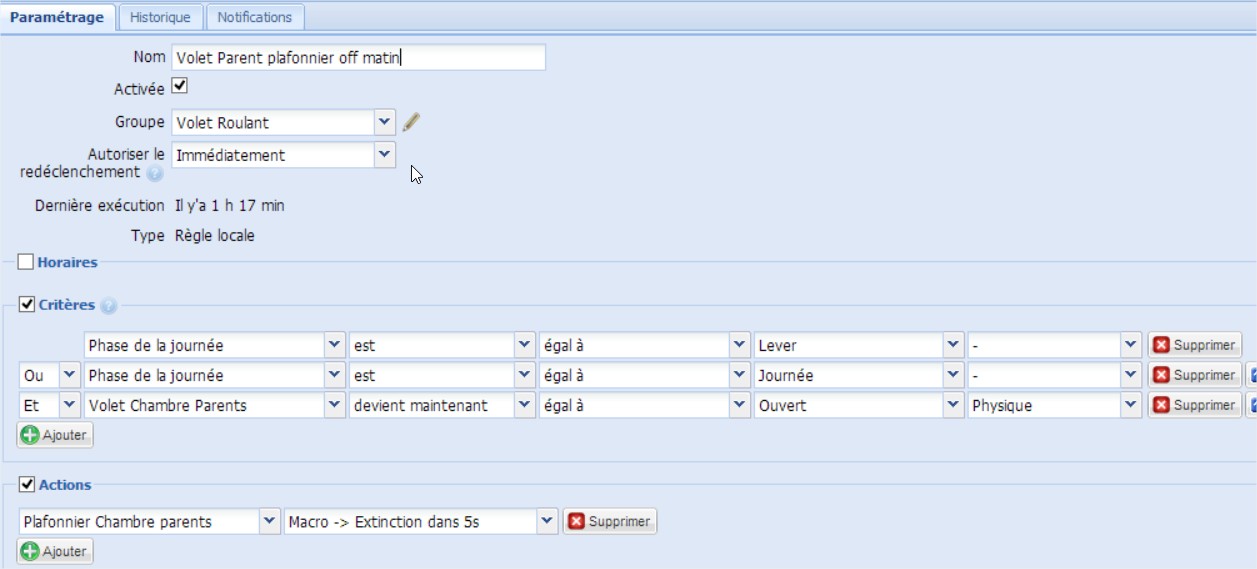Click into the Nom text field
This screenshot has height=569, width=1257.
click(x=358, y=58)
